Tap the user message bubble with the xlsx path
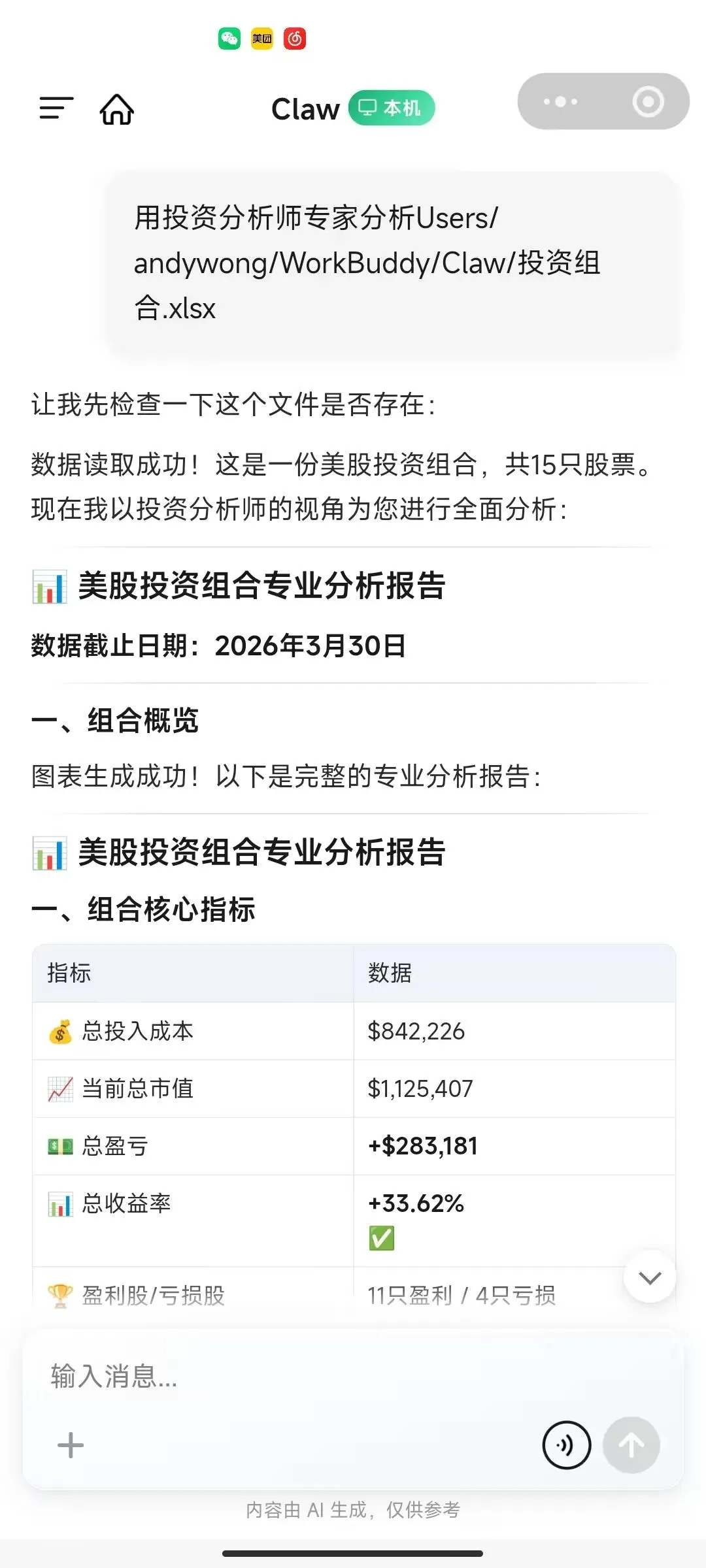The height and width of the screenshot is (1568, 706). point(391,263)
